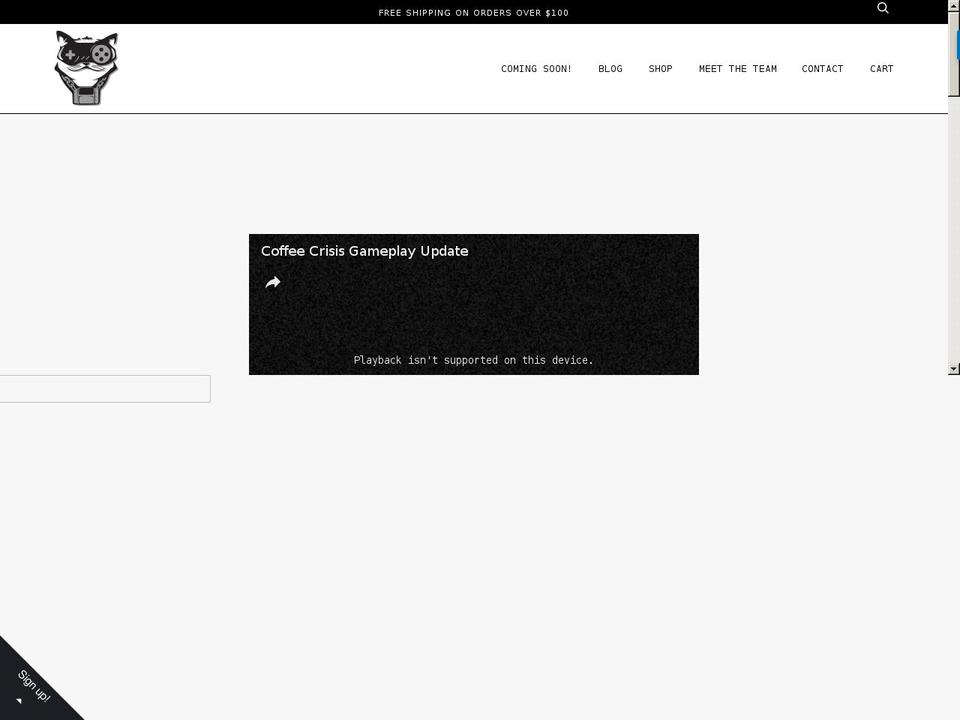
Task: Click FREE SHIPPING ON ORDERS OVER $100 banner
Action: point(473,12)
